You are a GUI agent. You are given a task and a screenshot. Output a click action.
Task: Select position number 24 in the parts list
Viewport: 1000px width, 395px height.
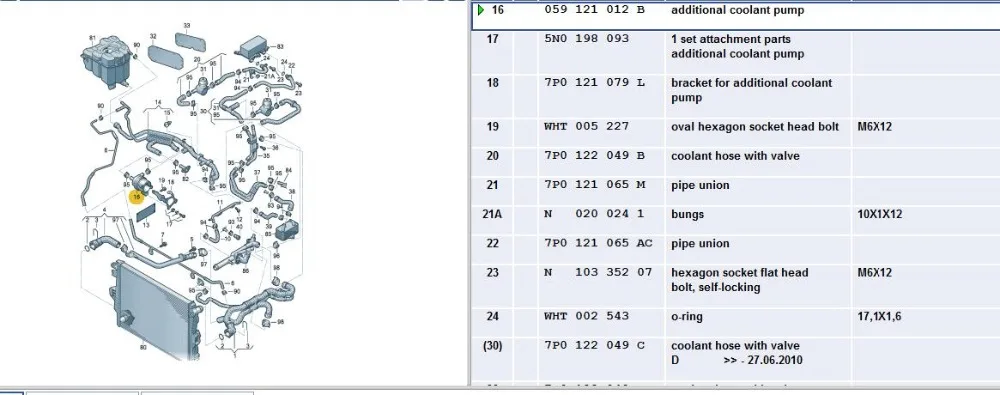tap(492, 317)
